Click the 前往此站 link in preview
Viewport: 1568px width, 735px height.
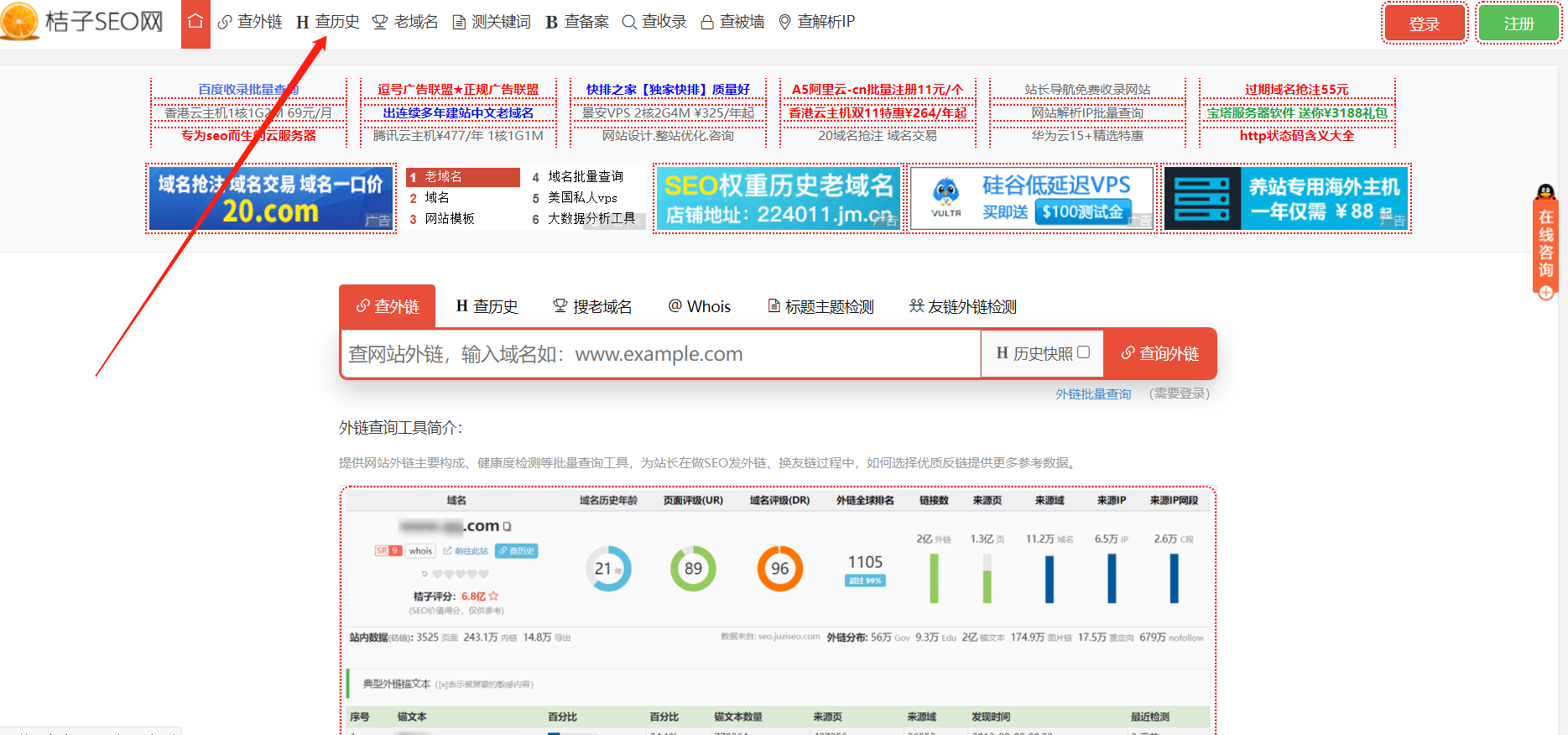point(466,551)
